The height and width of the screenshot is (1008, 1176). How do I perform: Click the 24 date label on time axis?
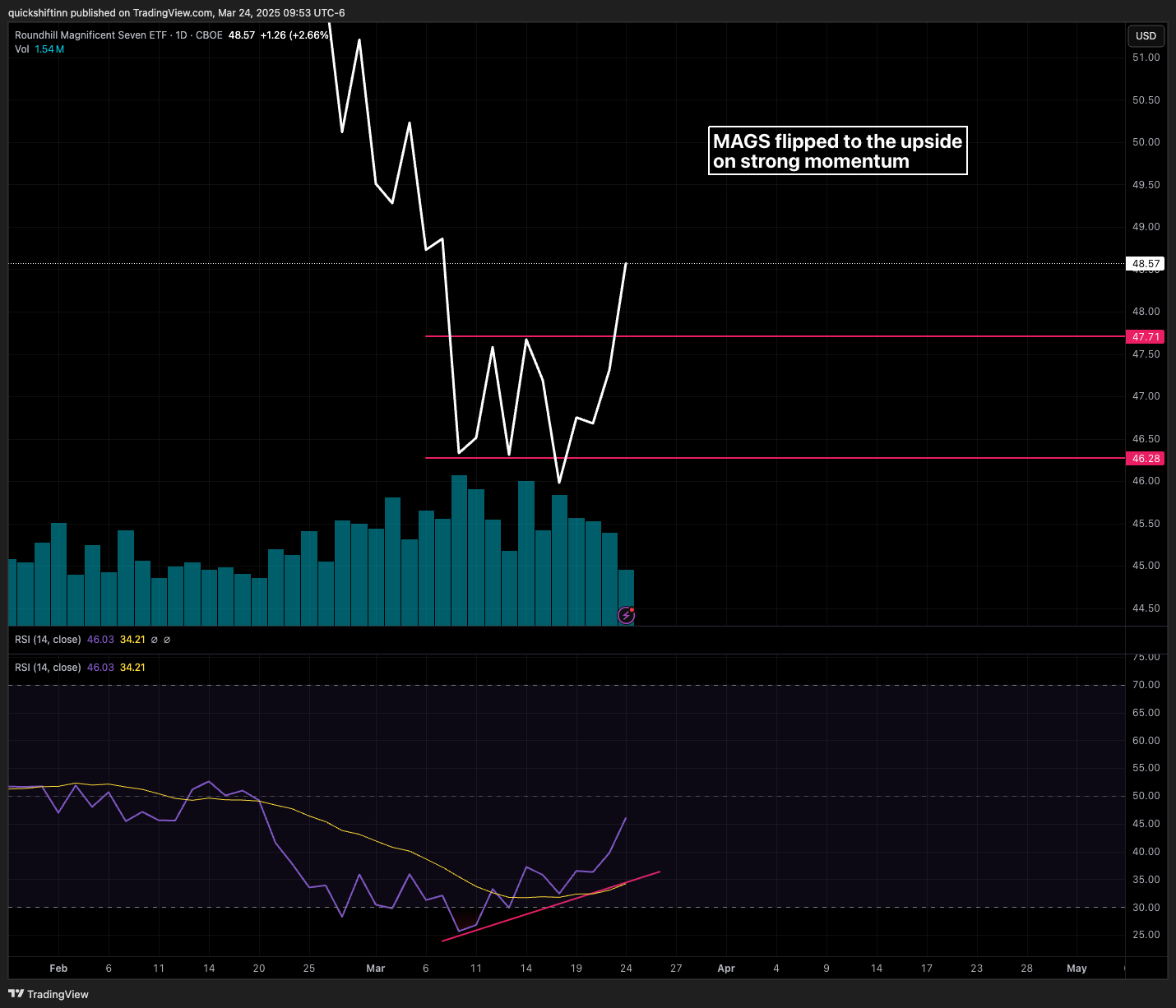point(626,969)
